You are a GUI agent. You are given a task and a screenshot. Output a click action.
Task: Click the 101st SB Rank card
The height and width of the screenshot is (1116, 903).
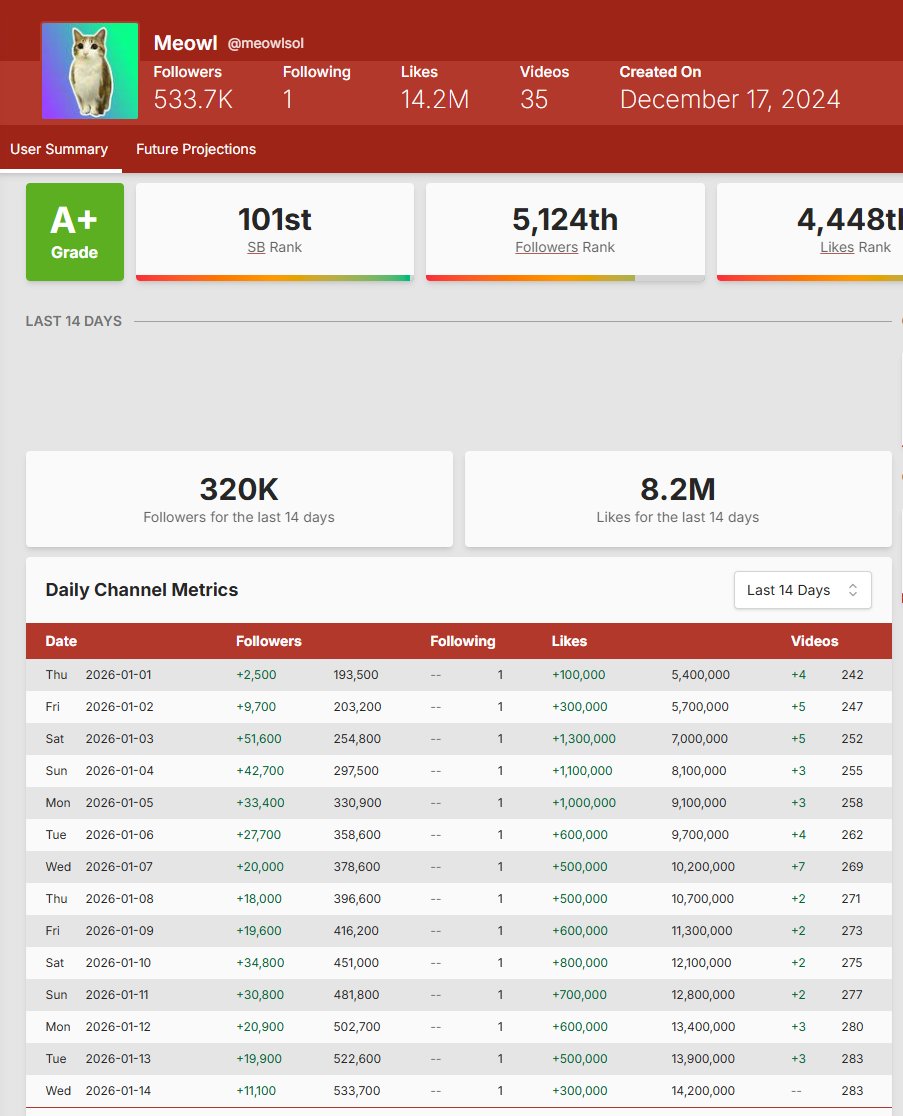click(275, 232)
